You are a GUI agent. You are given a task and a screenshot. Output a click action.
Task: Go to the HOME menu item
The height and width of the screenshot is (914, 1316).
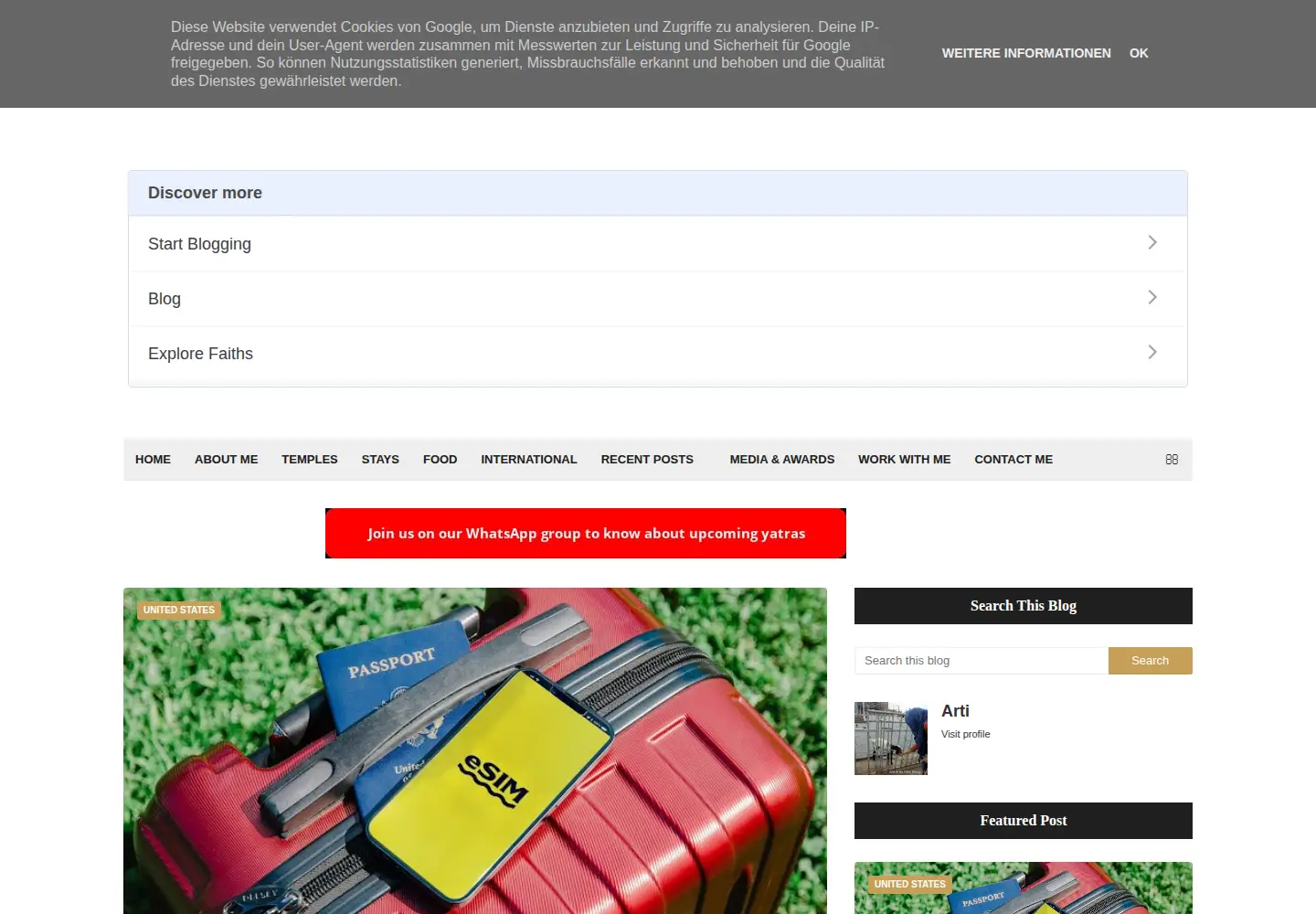click(x=153, y=460)
